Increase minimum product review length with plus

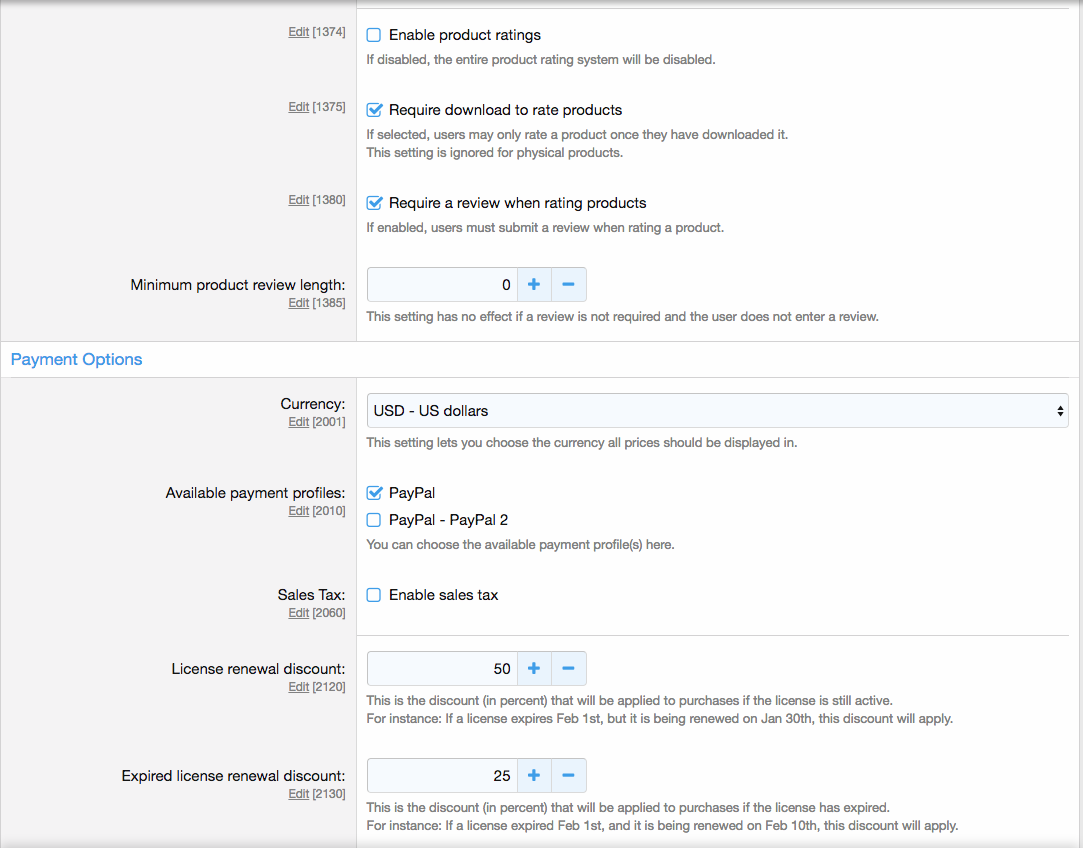tap(534, 285)
